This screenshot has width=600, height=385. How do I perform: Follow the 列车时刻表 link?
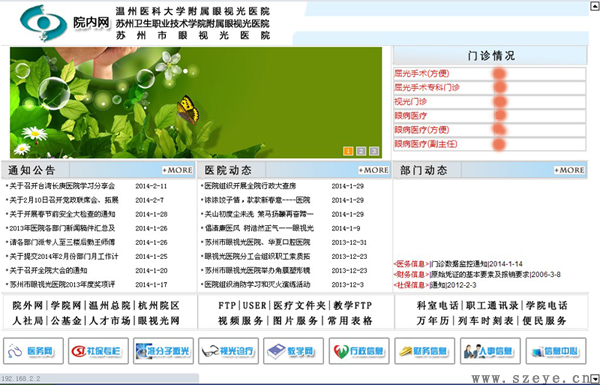point(486,321)
